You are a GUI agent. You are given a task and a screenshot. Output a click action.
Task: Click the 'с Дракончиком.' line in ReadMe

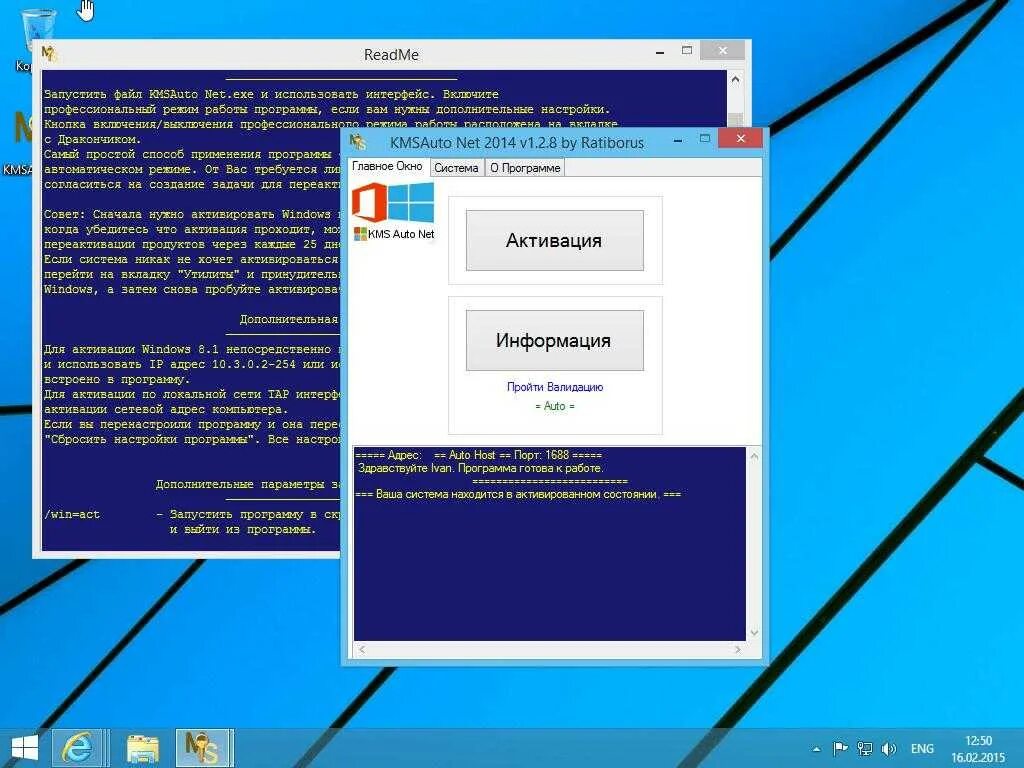click(92, 139)
